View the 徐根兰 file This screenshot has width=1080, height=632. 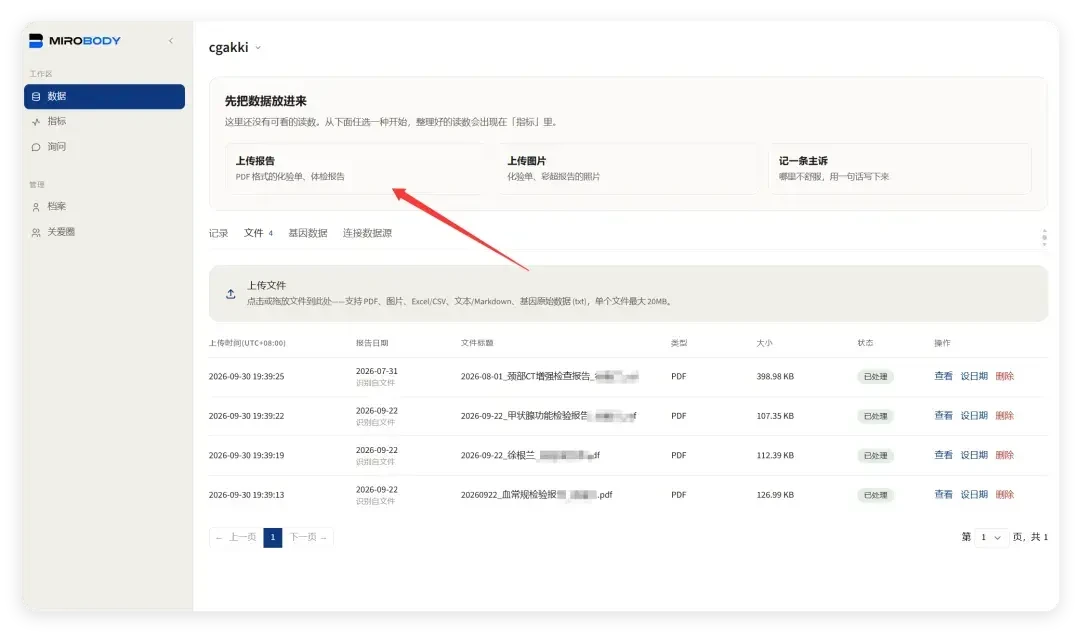click(943, 455)
